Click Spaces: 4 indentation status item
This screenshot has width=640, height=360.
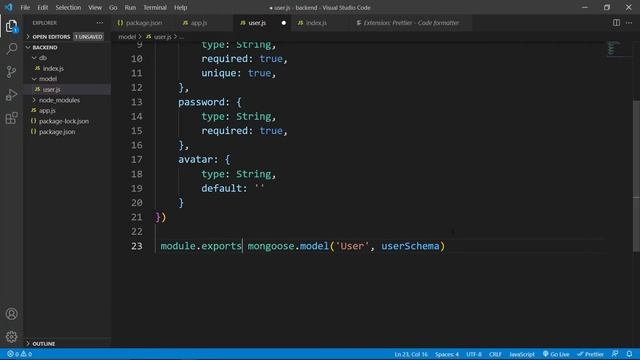point(447,354)
